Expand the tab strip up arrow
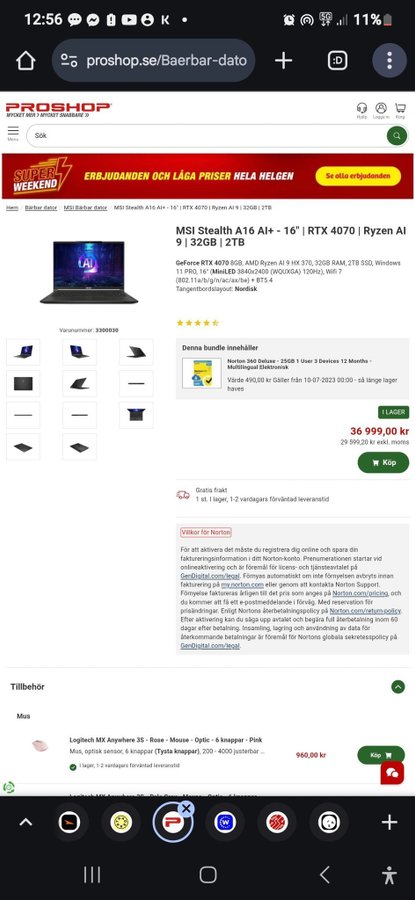Screen dimensions: 415x900 point(25,822)
